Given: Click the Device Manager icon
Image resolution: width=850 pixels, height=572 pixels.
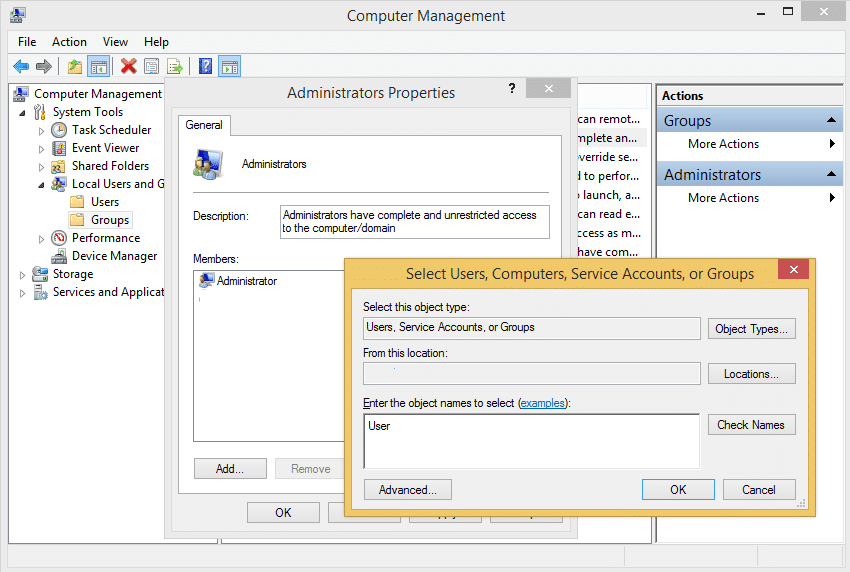Looking at the screenshot, I should 59,256.
